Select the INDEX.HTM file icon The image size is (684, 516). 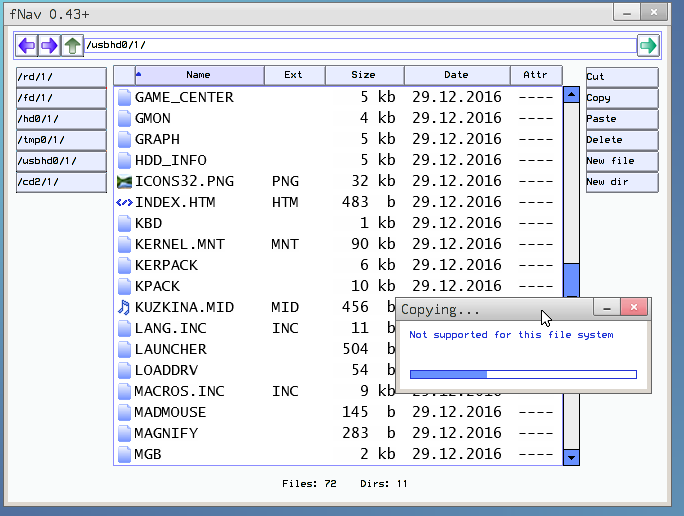[x=124, y=202]
